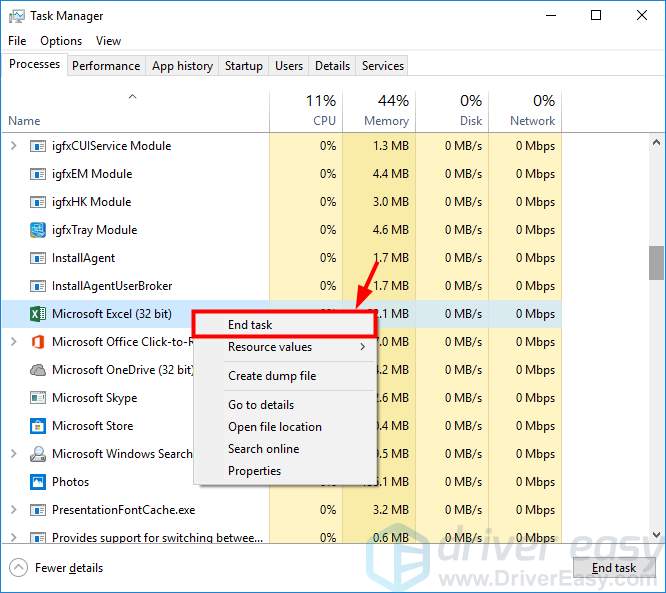
Task: Open the View menu
Action: [x=108, y=41]
